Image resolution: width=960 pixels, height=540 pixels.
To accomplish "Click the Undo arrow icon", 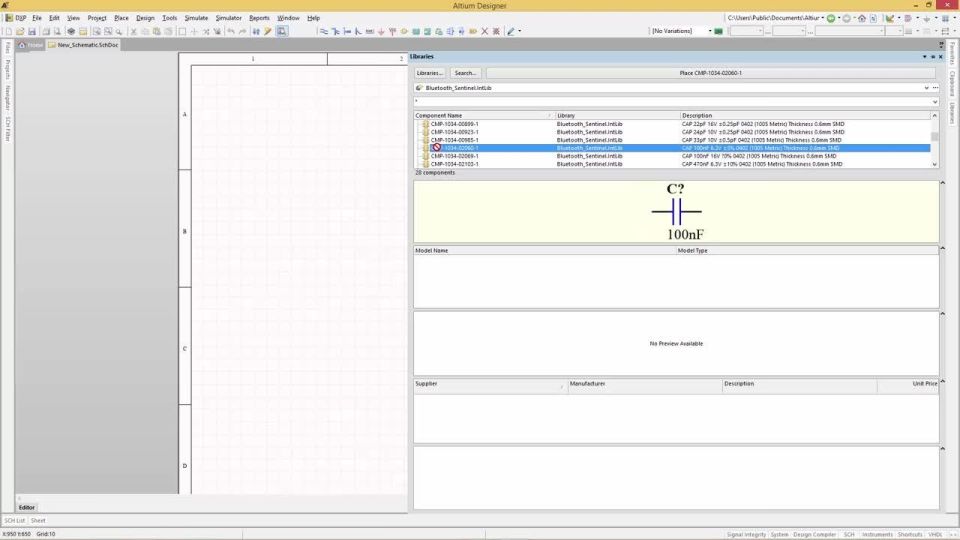I will coord(231,31).
